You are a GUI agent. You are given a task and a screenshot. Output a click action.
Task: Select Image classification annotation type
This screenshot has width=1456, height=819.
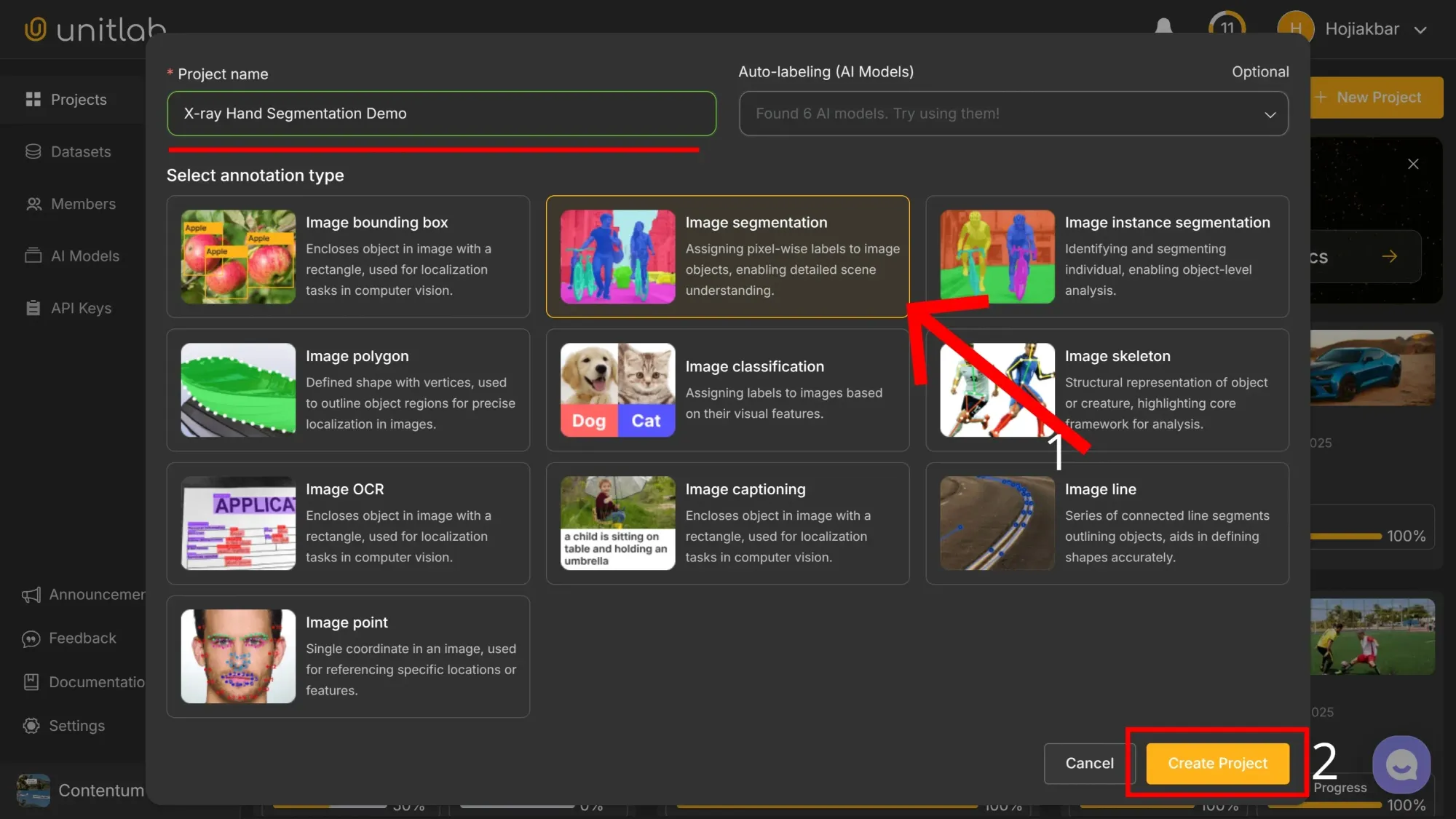coord(727,390)
